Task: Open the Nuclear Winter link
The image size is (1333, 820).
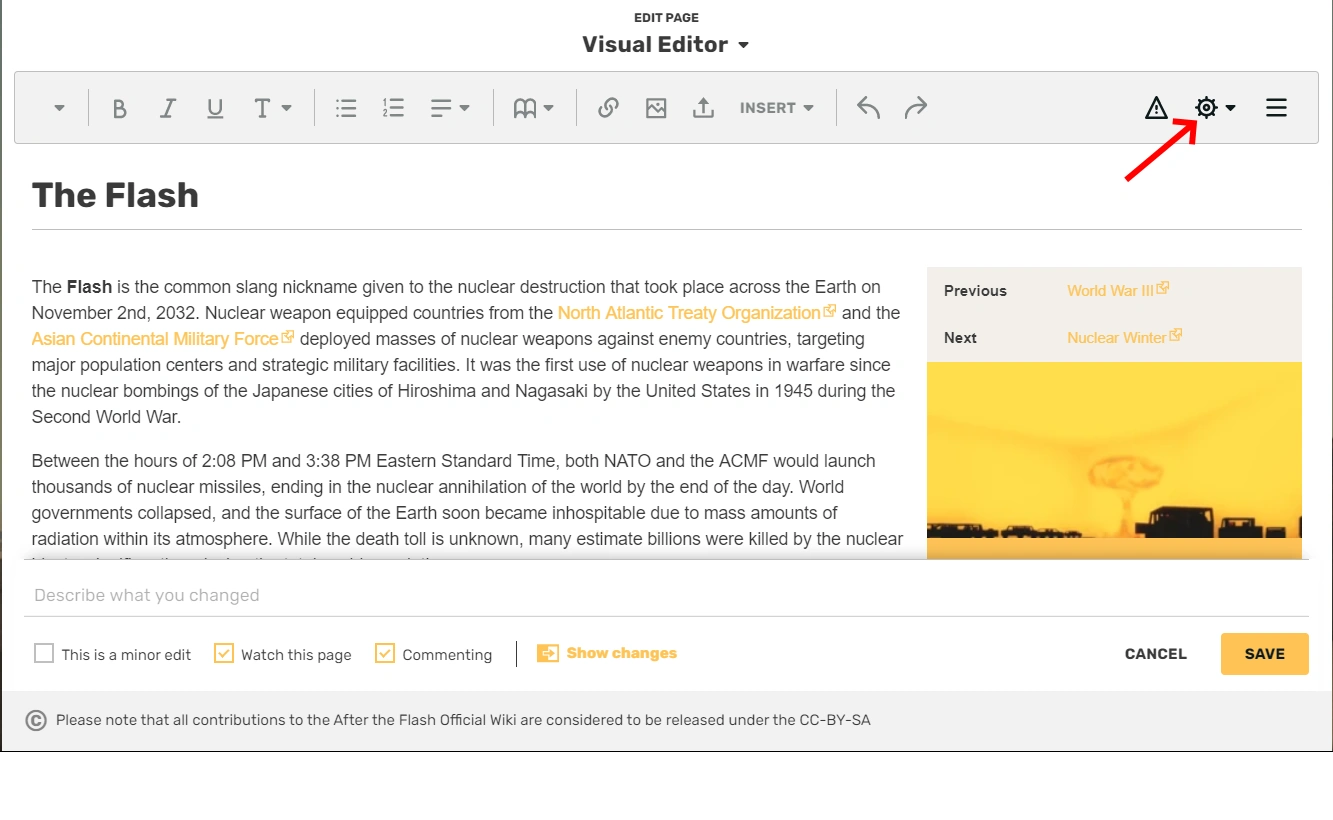Action: [1124, 337]
